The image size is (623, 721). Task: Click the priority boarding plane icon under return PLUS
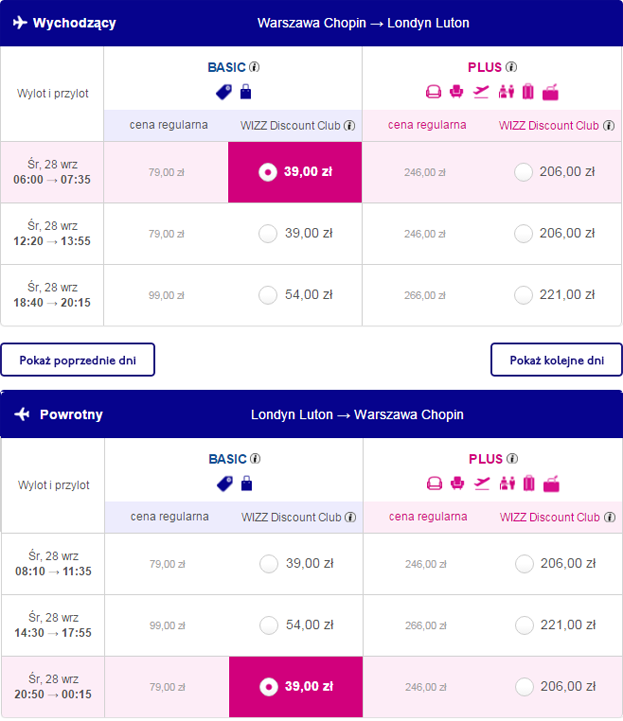481,483
